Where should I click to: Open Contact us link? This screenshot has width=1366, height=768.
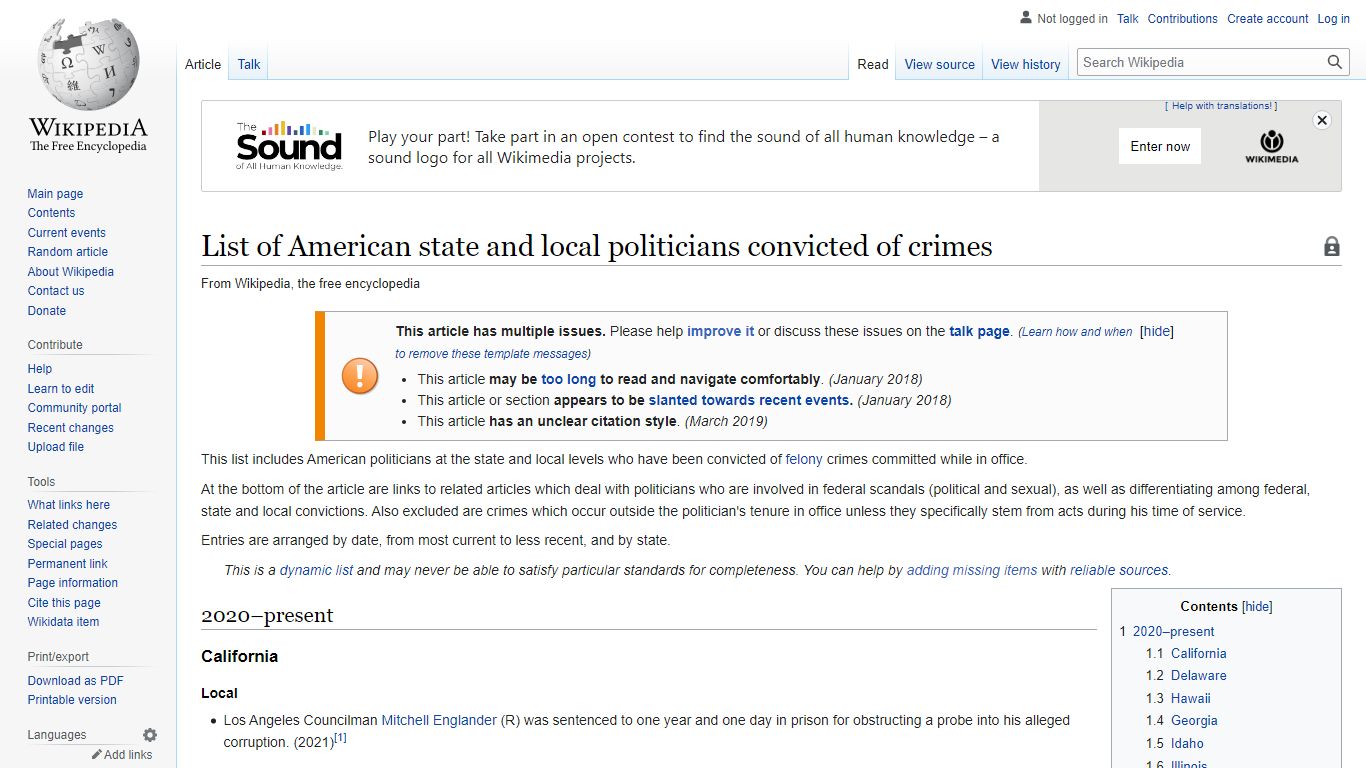tap(56, 291)
